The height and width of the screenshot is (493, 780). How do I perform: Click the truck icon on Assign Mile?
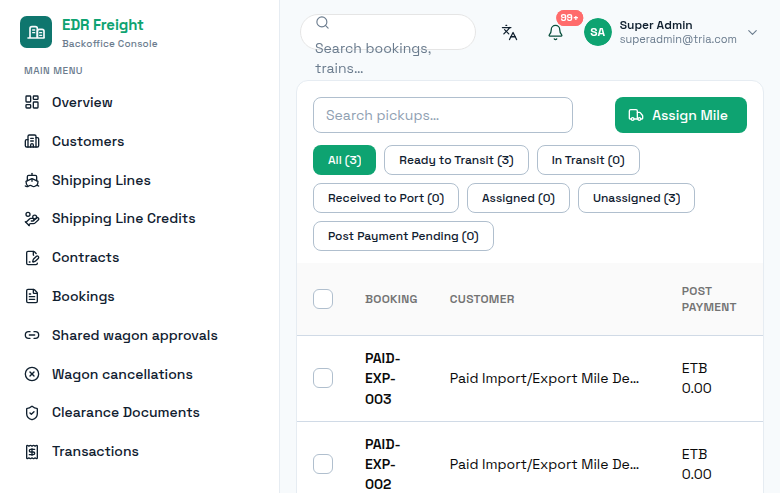(x=636, y=115)
